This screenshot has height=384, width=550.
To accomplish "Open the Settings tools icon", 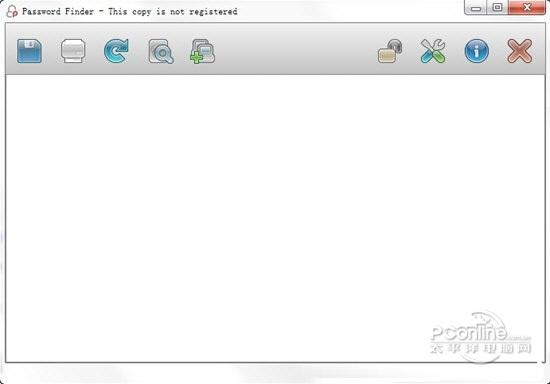I will click(433, 51).
